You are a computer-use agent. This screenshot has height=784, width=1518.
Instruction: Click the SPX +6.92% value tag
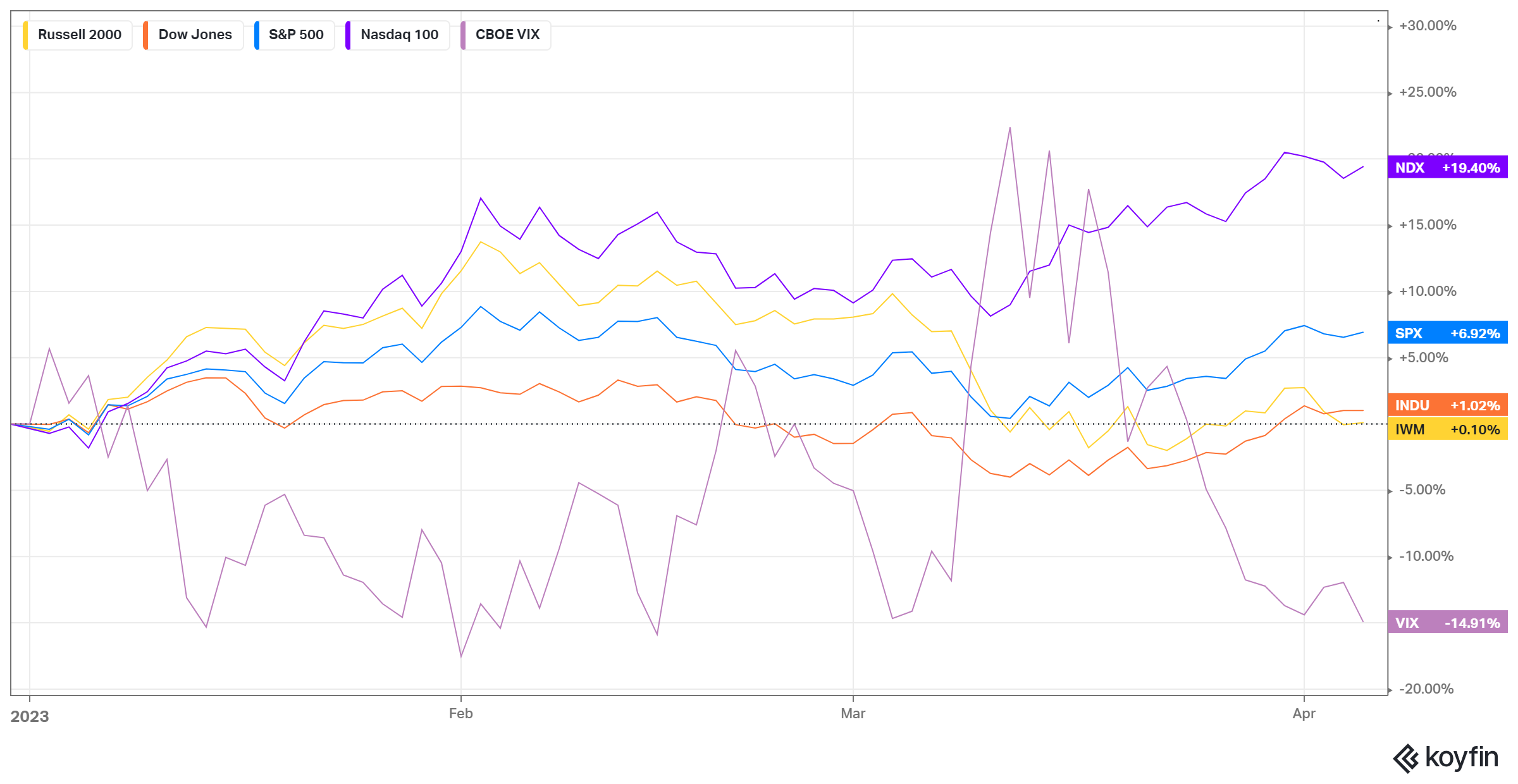pyautogui.click(x=1447, y=333)
